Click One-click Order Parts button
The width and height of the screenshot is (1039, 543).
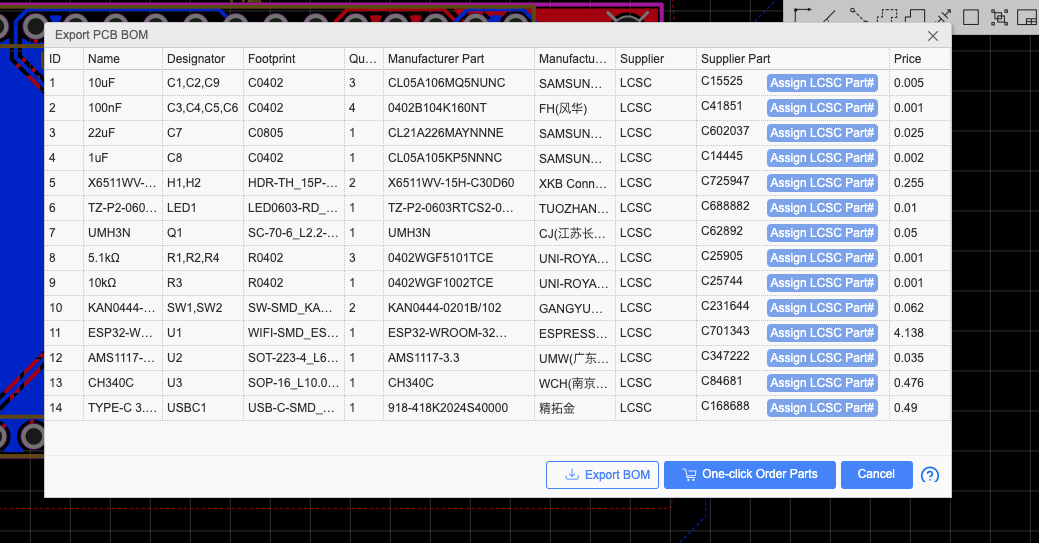click(x=748, y=475)
